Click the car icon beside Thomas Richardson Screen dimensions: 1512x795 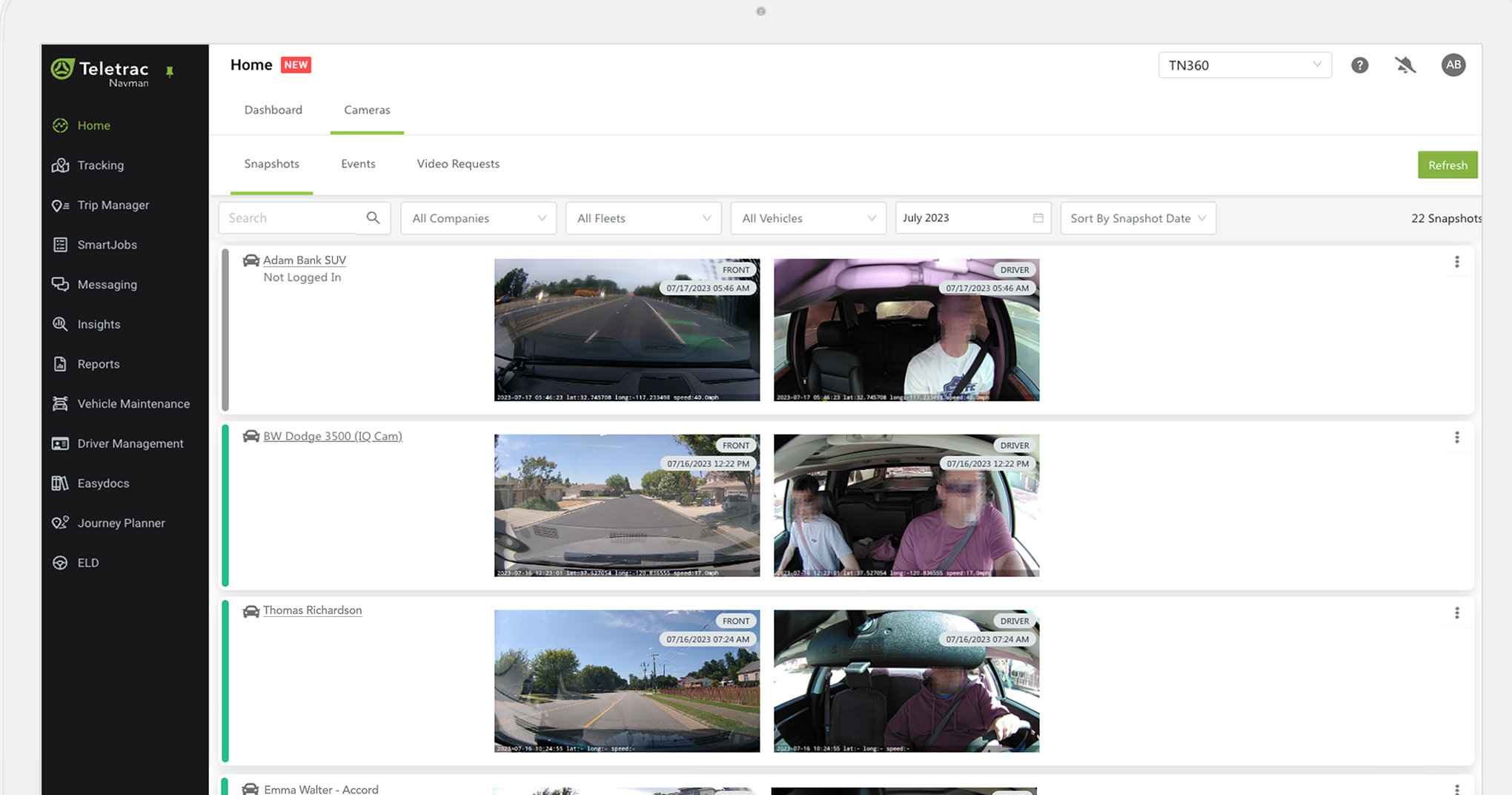point(251,611)
